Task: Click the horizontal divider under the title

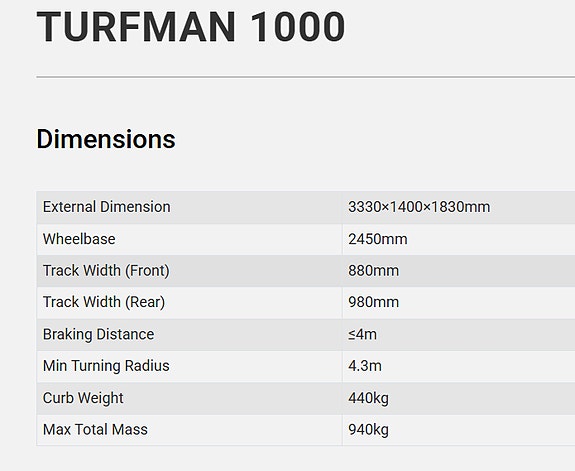Action: pyautogui.click(x=305, y=77)
